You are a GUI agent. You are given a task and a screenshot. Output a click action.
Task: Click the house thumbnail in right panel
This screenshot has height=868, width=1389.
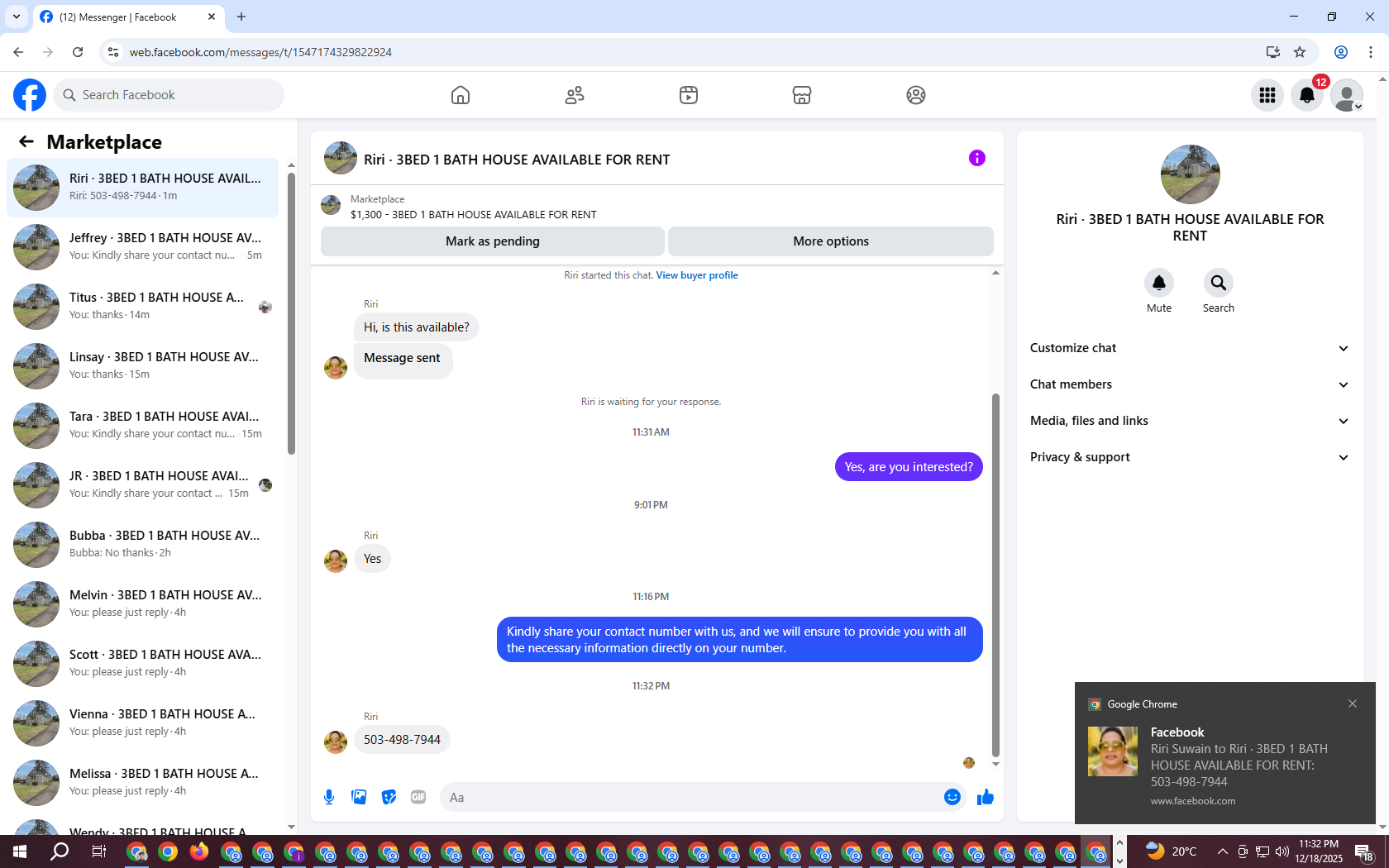coord(1190,174)
